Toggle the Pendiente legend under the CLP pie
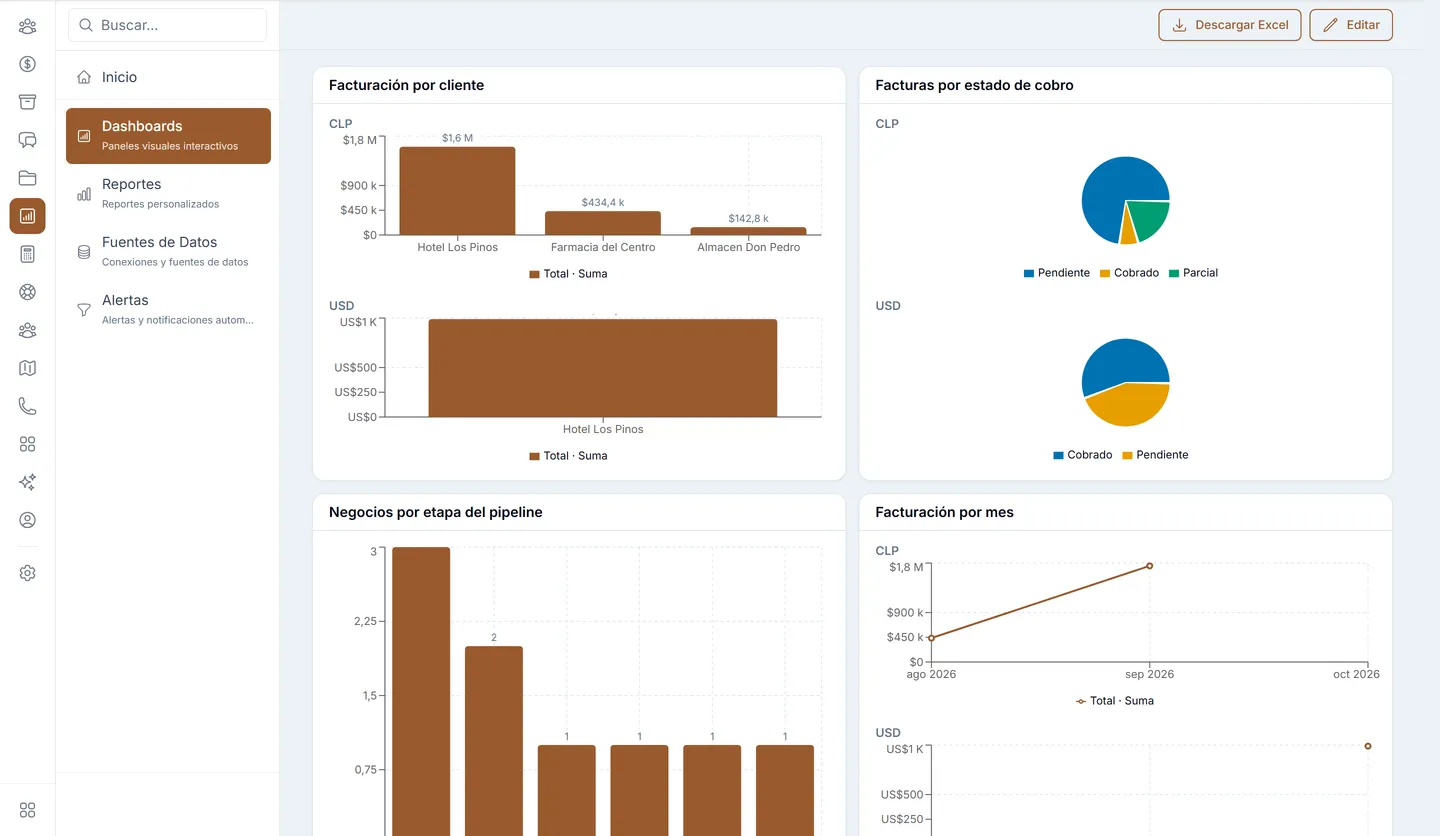 tap(1057, 273)
